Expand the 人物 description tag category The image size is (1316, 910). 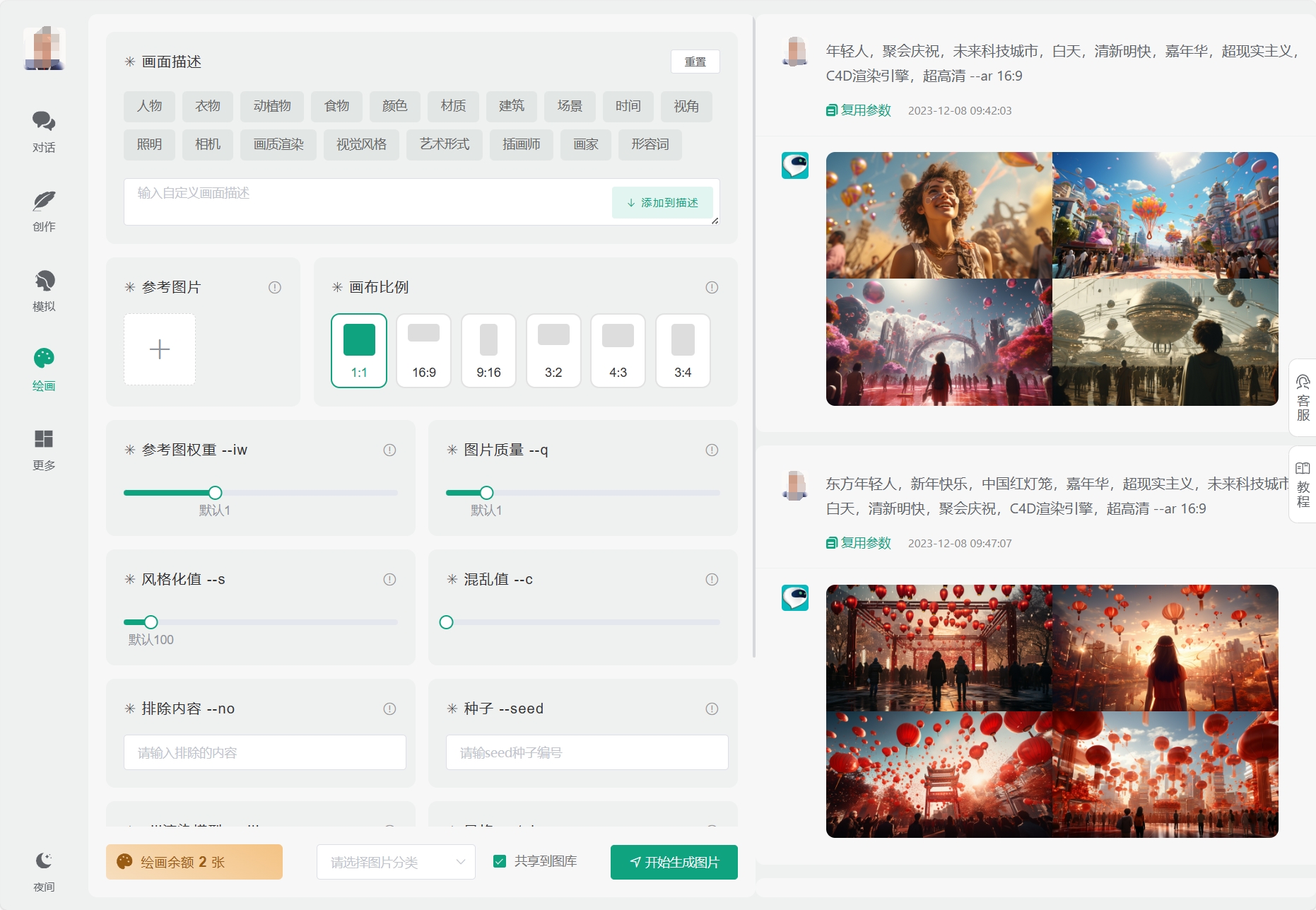tap(149, 106)
